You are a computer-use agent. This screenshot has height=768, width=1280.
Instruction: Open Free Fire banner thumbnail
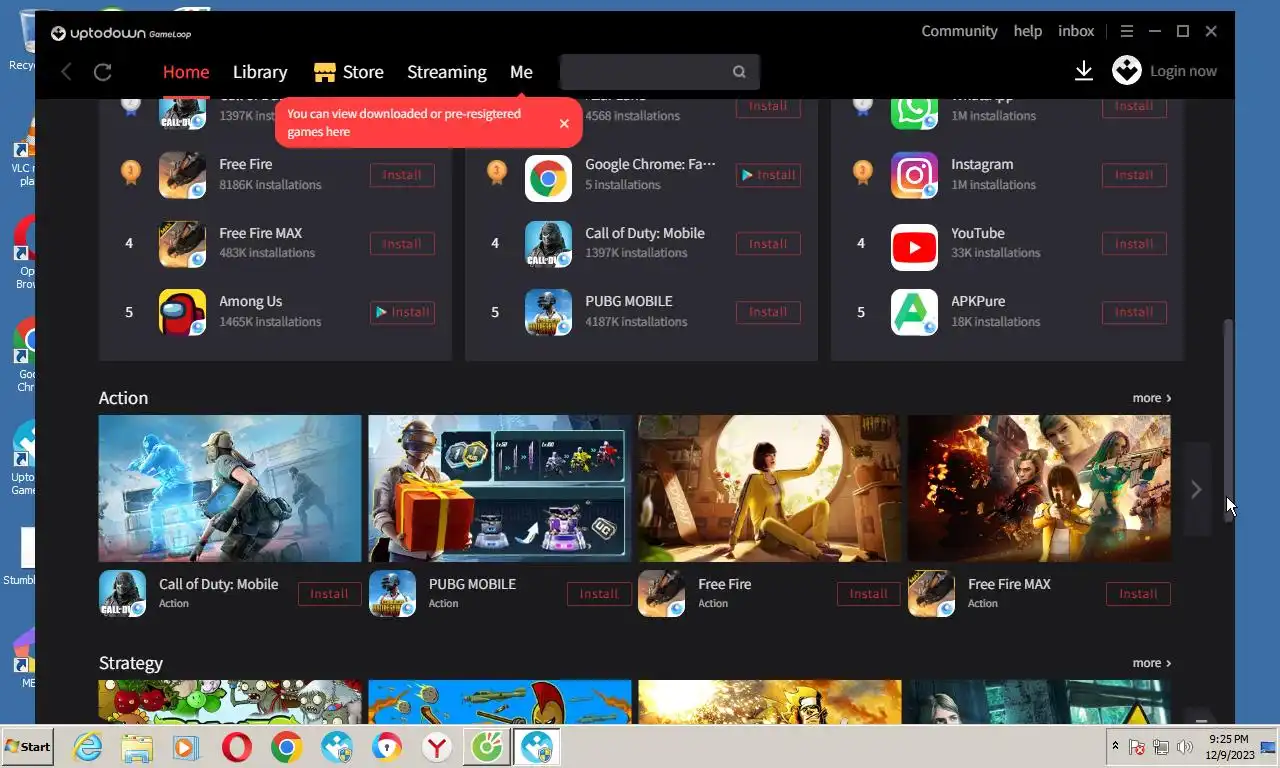769,489
